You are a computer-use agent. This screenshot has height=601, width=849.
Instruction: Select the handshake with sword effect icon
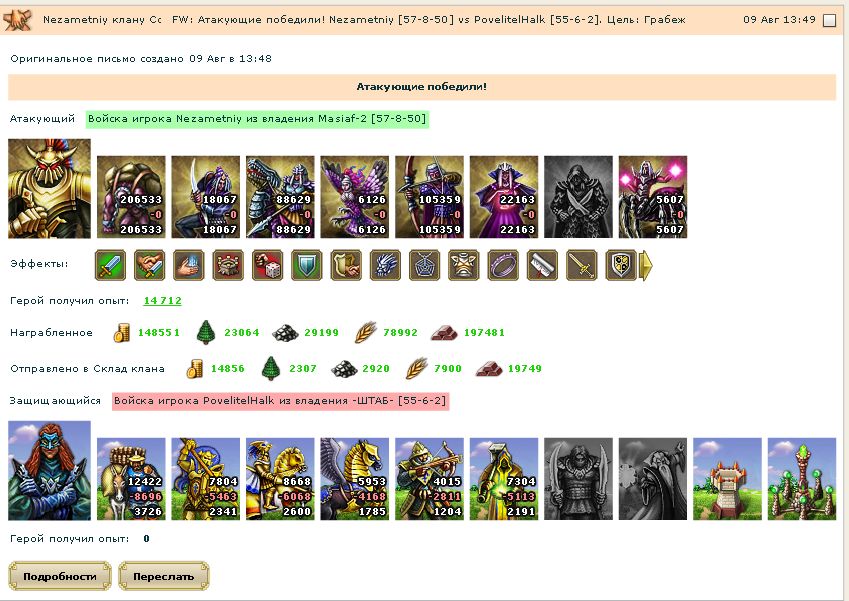[149, 265]
